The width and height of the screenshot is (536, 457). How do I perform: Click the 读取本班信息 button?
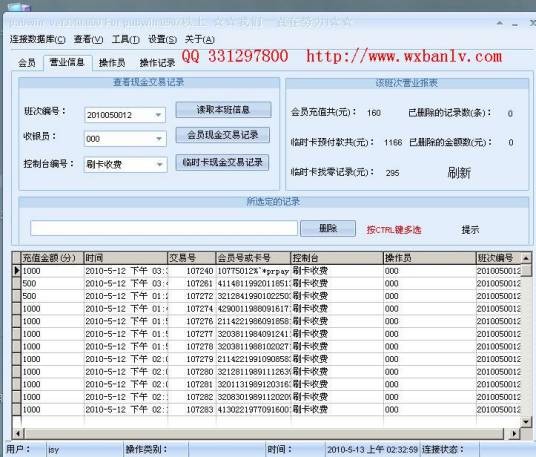pos(223,110)
